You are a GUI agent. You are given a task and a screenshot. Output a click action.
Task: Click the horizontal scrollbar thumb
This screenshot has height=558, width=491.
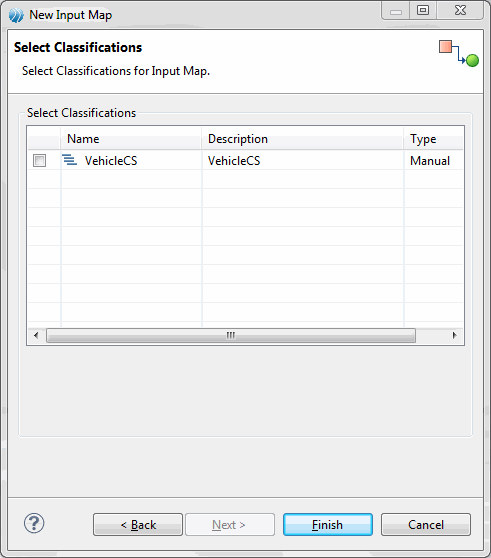coord(231,335)
